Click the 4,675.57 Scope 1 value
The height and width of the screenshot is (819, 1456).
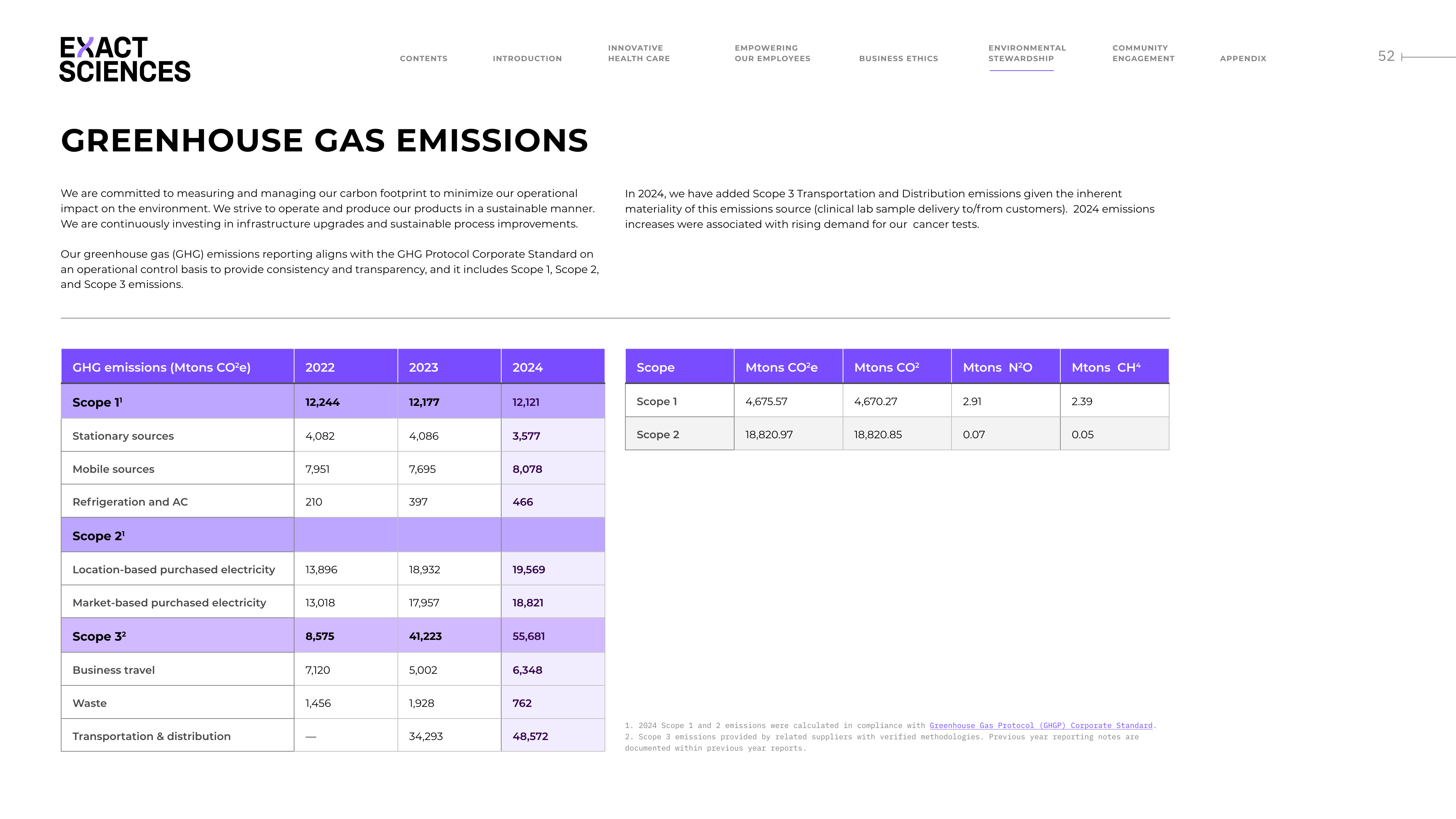click(766, 401)
